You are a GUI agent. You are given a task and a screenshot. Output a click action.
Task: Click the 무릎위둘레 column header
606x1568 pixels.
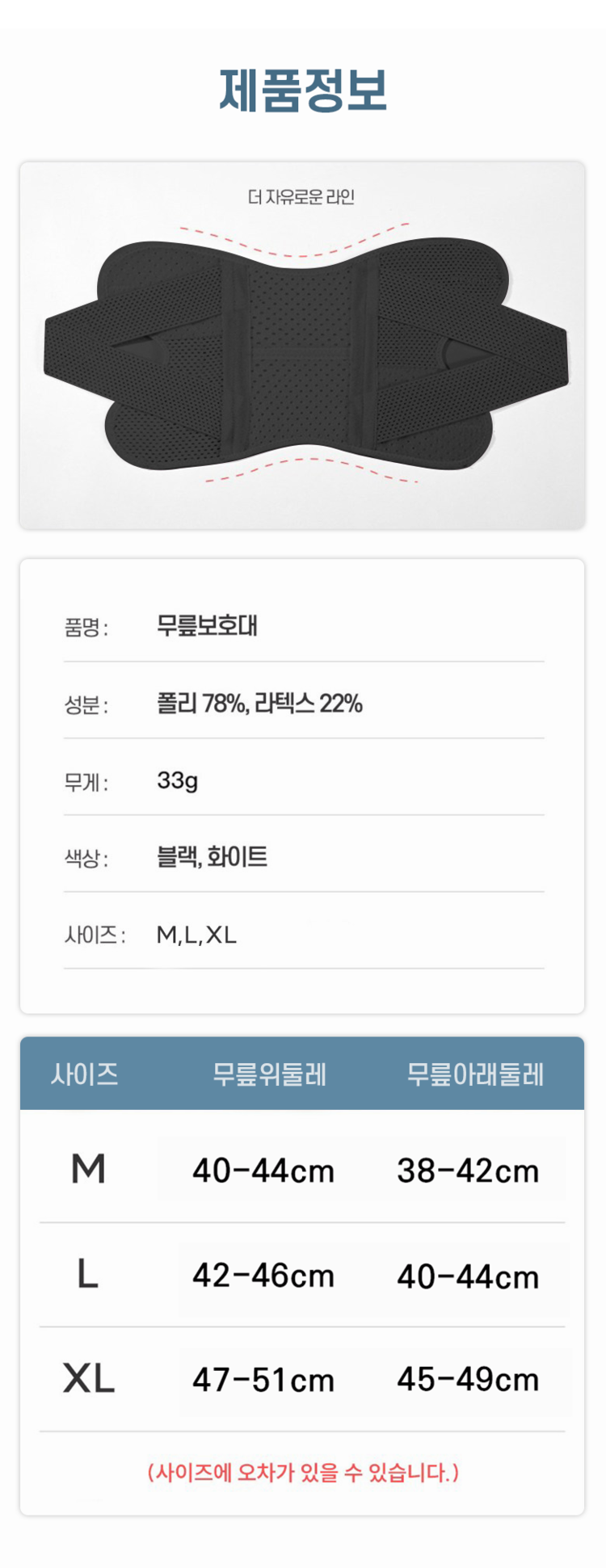269,1074
